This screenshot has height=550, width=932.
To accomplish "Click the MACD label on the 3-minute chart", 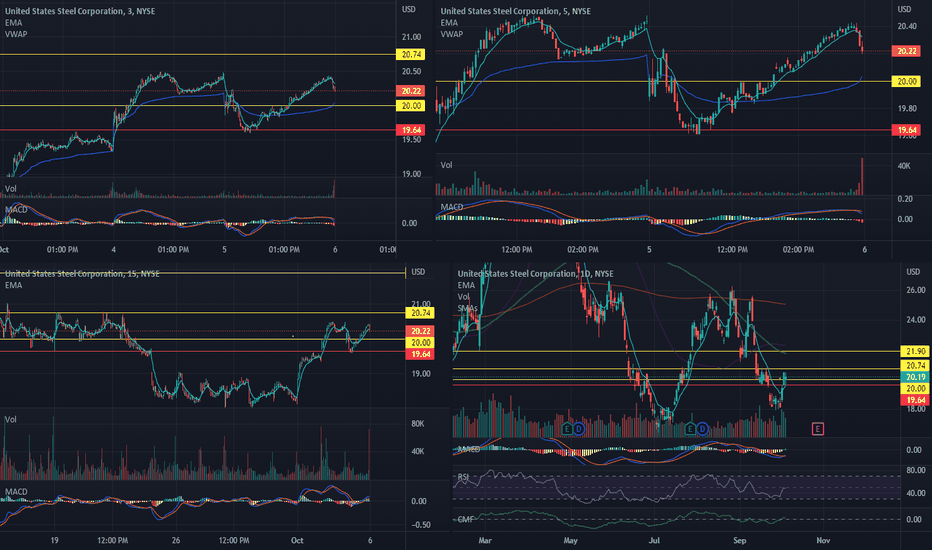I will point(16,209).
